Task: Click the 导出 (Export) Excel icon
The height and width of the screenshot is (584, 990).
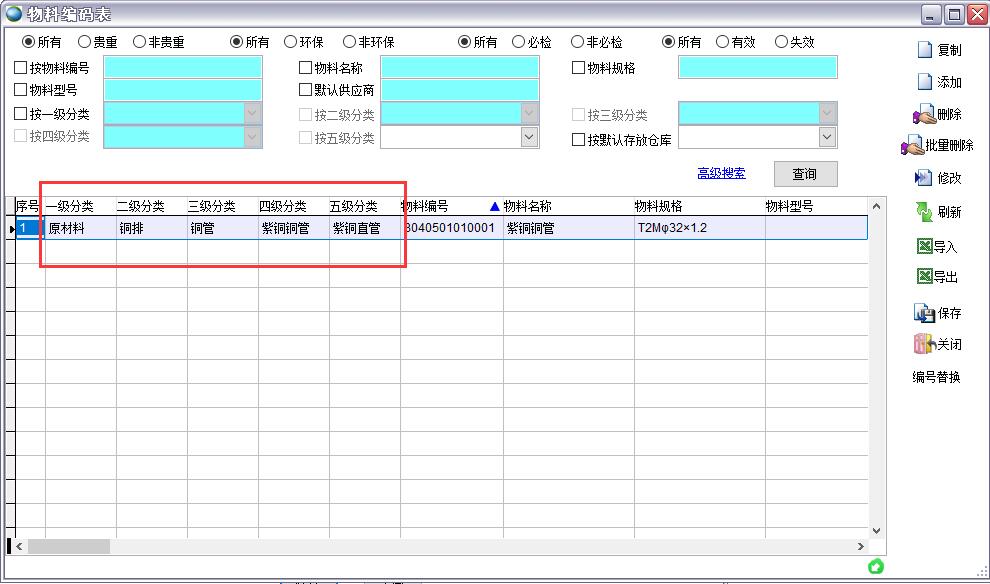Action: click(x=924, y=277)
